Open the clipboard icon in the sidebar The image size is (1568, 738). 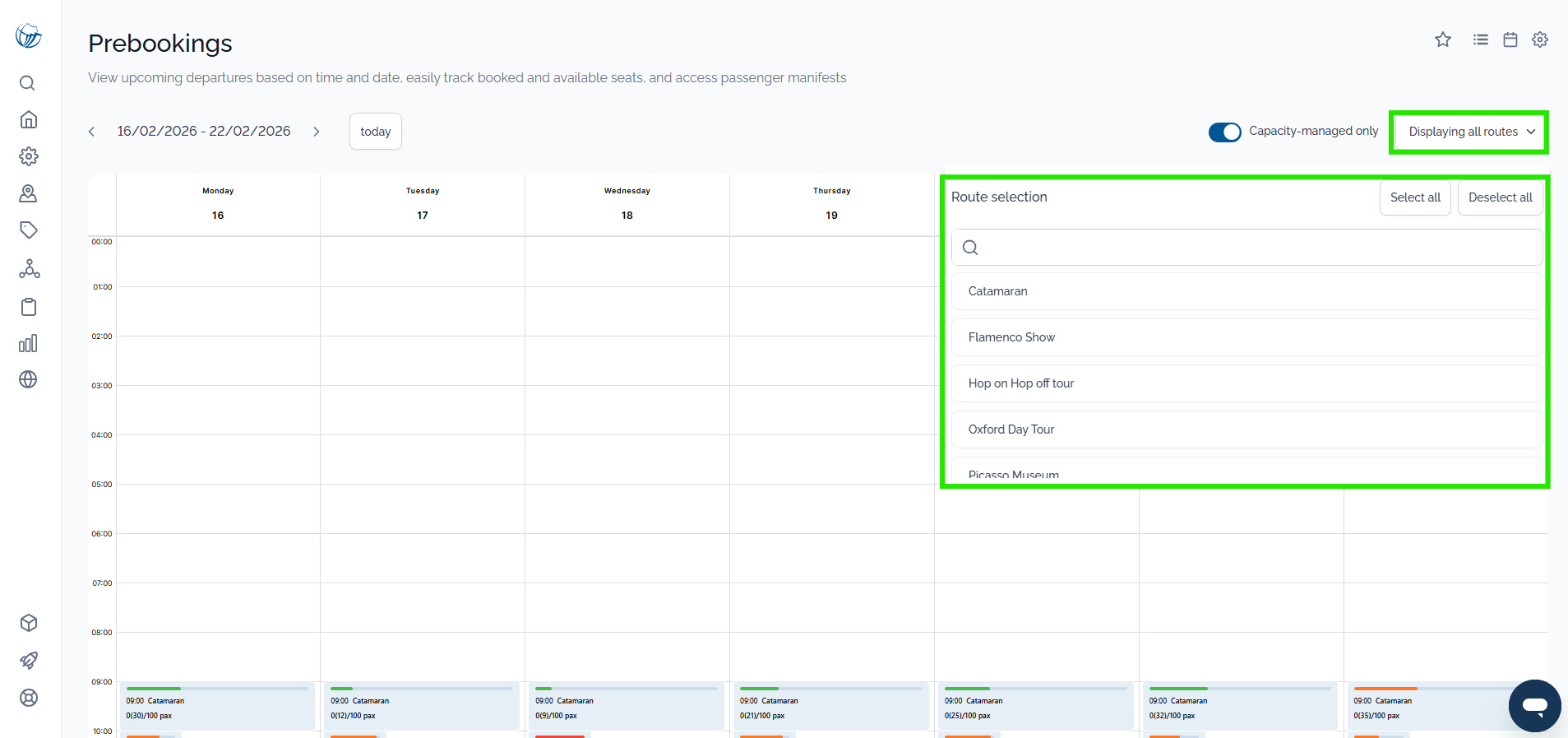[x=29, y=307]
